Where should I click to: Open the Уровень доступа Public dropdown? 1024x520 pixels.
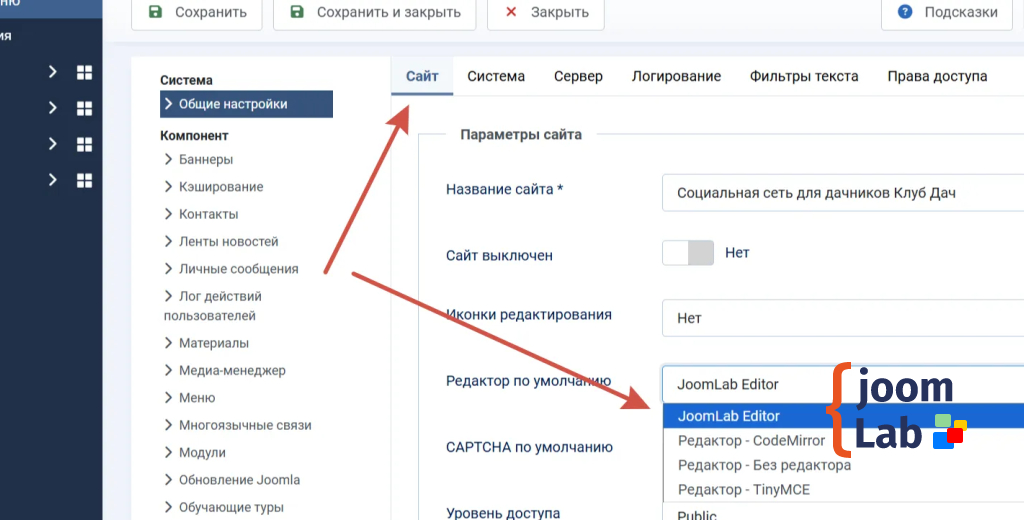point(843,512)
